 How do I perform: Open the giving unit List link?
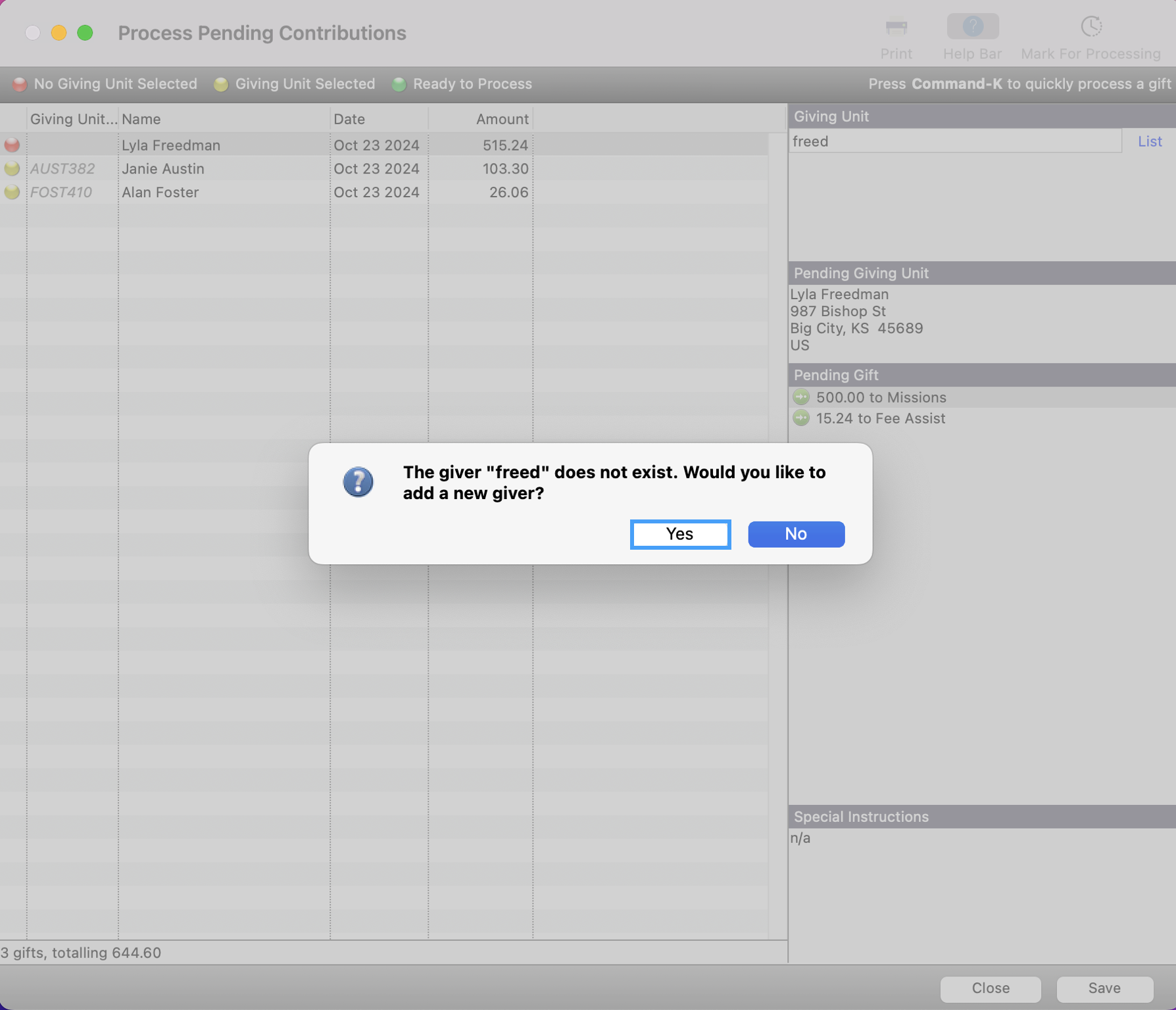tap(1149, 141)
